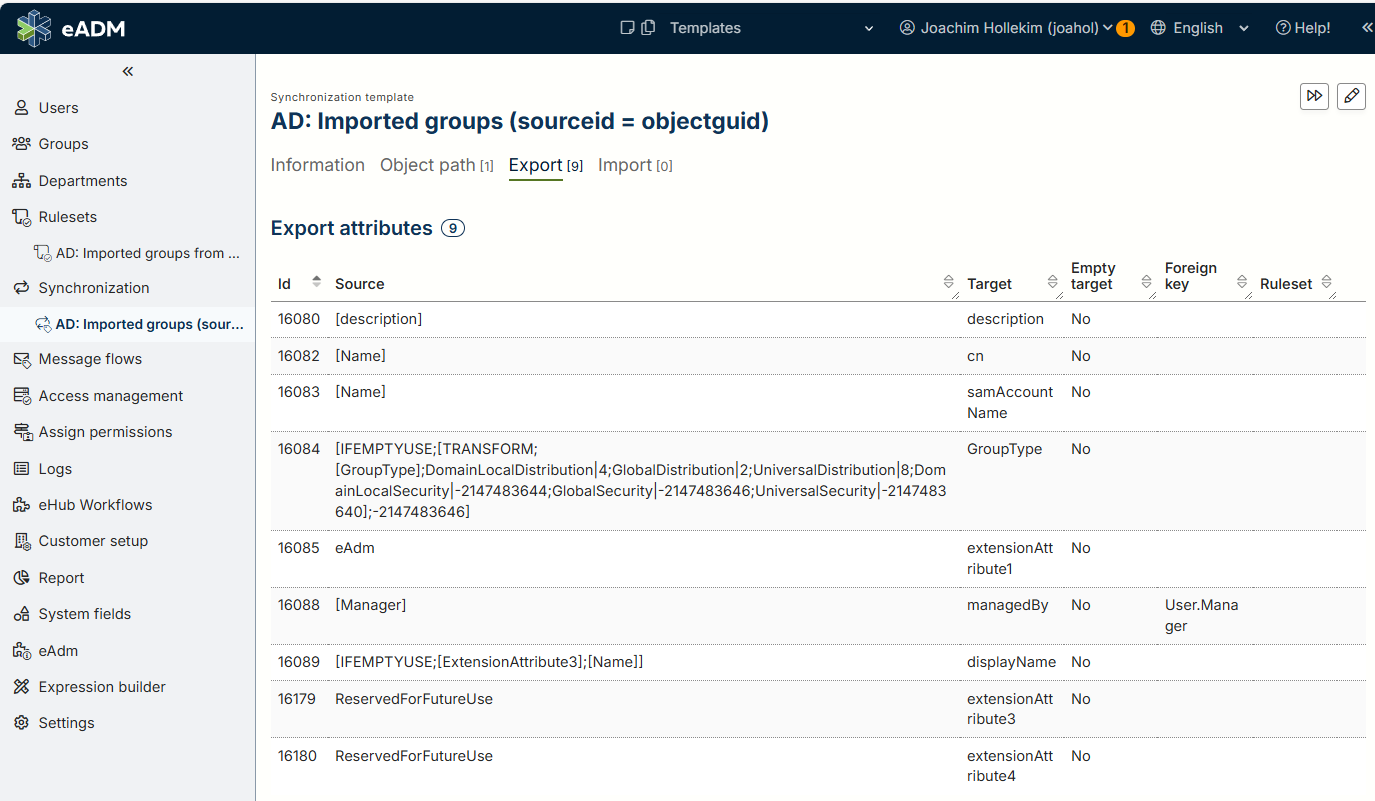Open eHub Workflows in sidebar
1375x801 pixels.
95,505
